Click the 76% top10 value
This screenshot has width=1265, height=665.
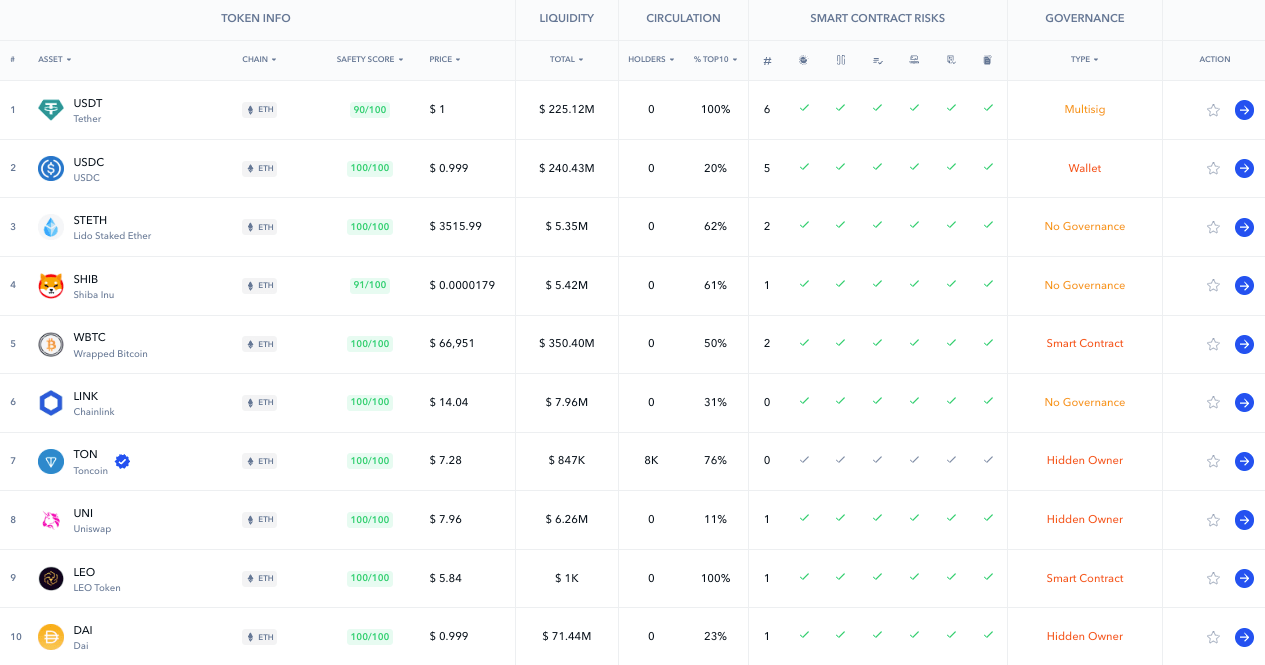(x=715, y=461)
